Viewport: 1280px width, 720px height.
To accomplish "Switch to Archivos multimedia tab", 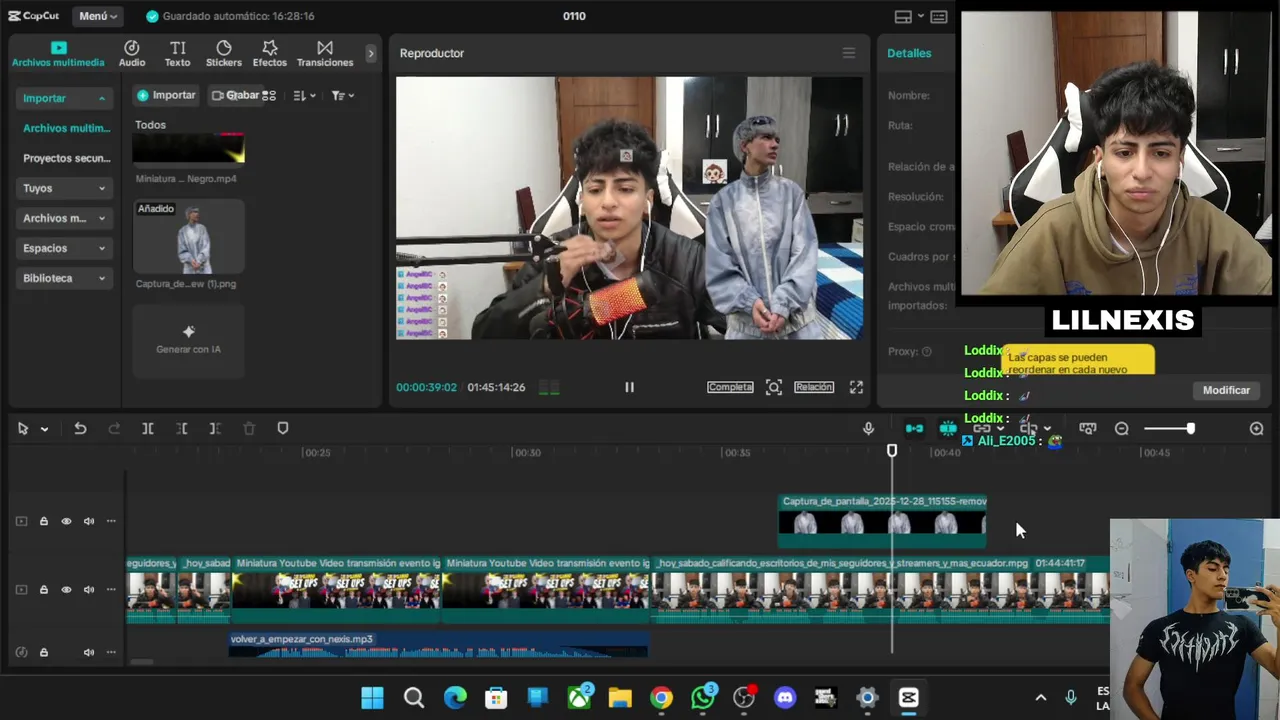I will point(58,54).
